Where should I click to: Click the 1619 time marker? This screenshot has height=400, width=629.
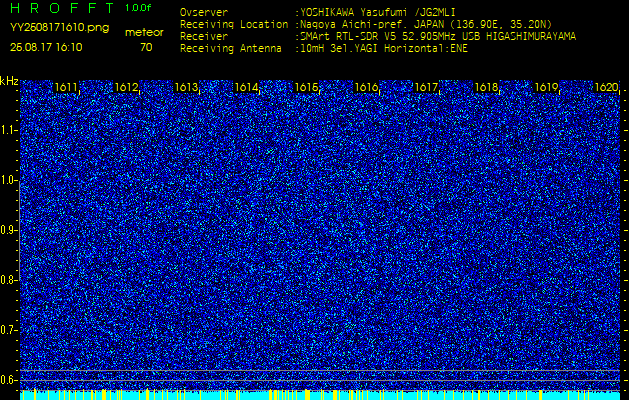tap(546, 87)
